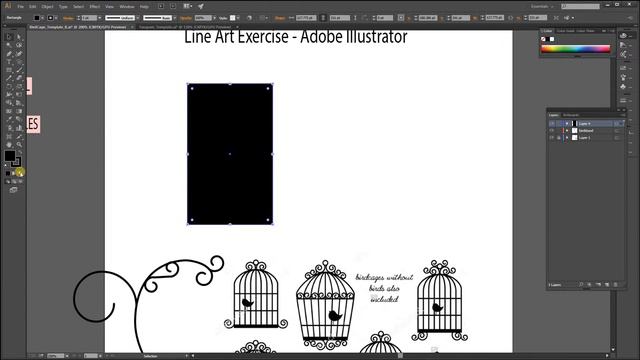640x360 pixels.
Task: Select the Direct Selection tool
Action: (19, 37)
